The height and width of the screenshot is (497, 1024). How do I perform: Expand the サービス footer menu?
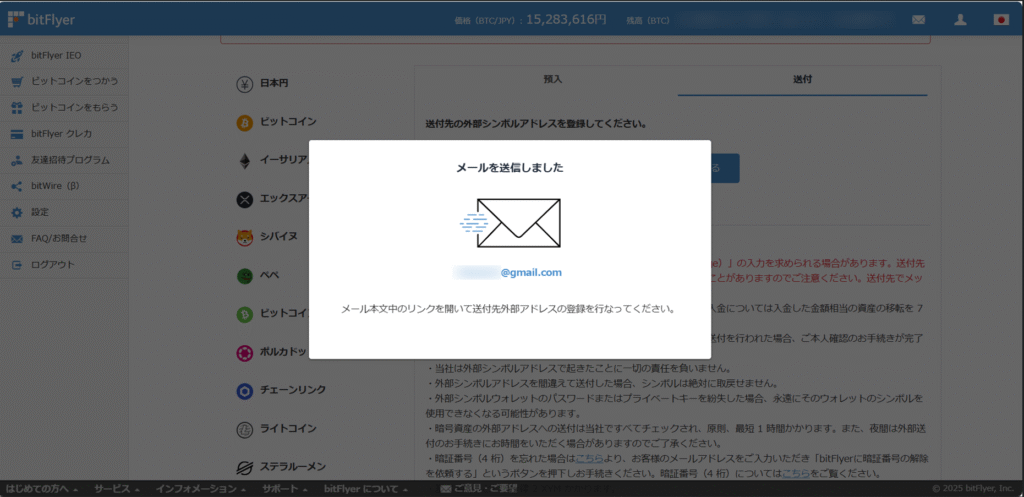click(x=117, y=489)
